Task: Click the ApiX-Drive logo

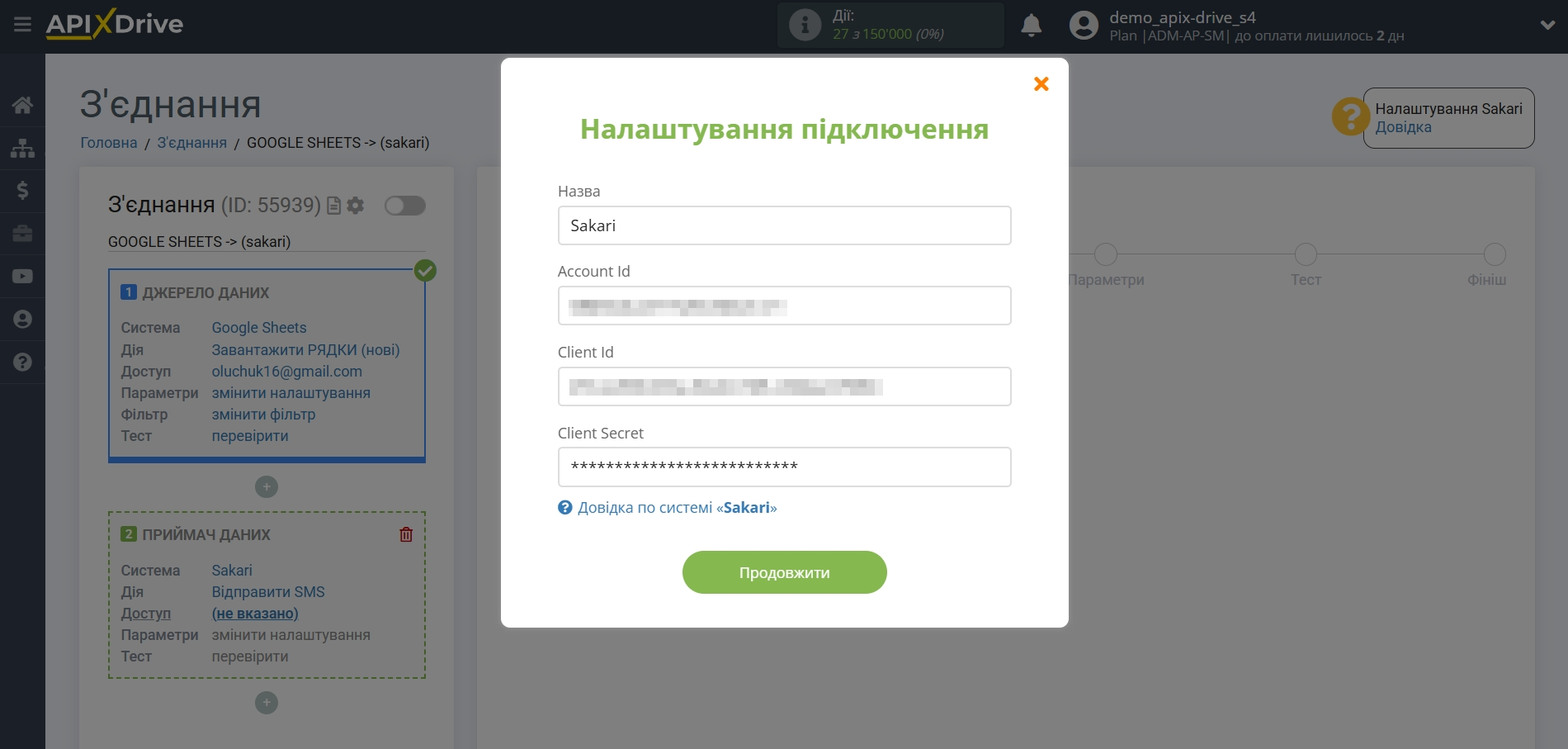Action: pos(115,24)
